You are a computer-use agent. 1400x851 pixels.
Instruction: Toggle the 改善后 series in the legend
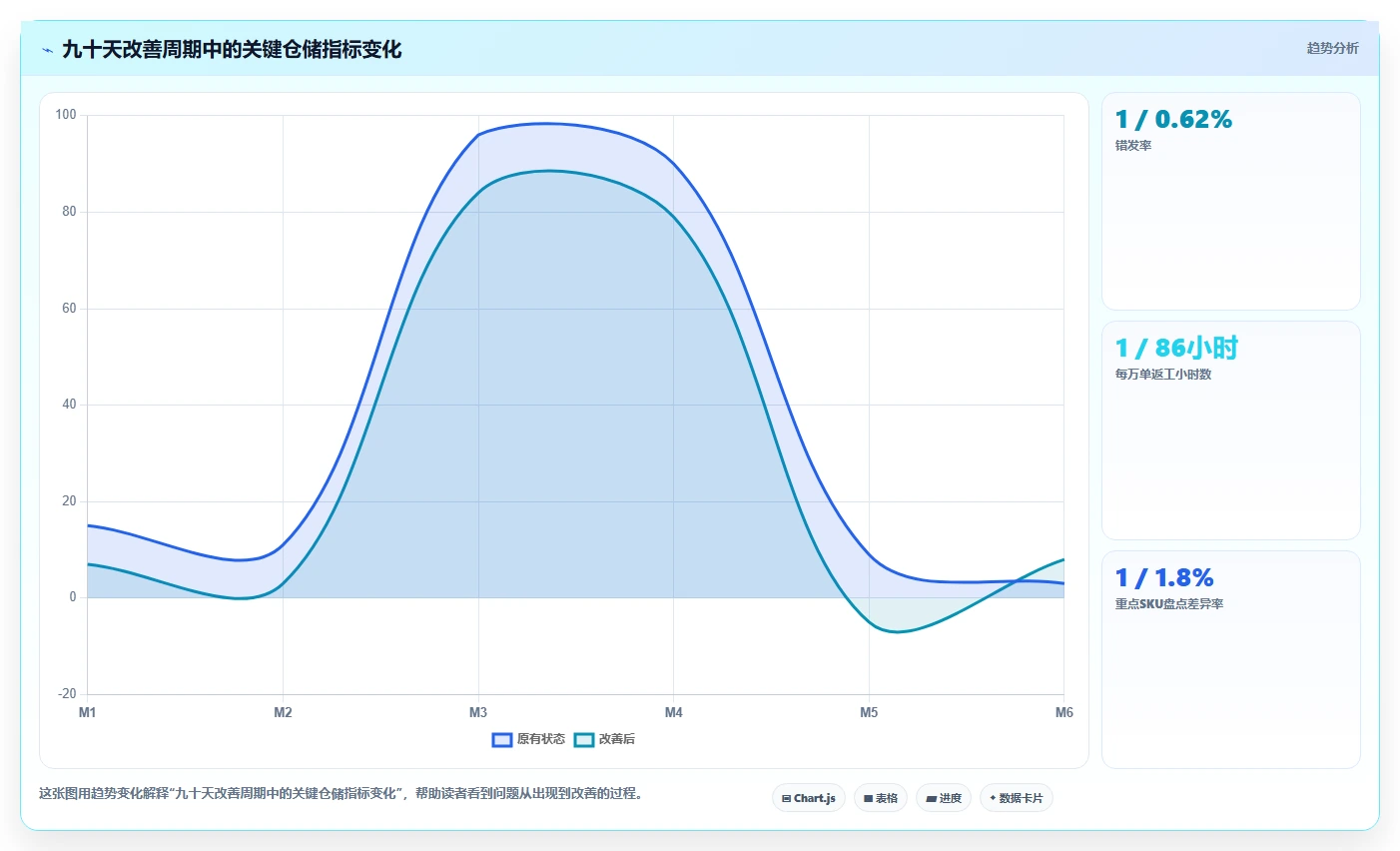tap(605, 739)
